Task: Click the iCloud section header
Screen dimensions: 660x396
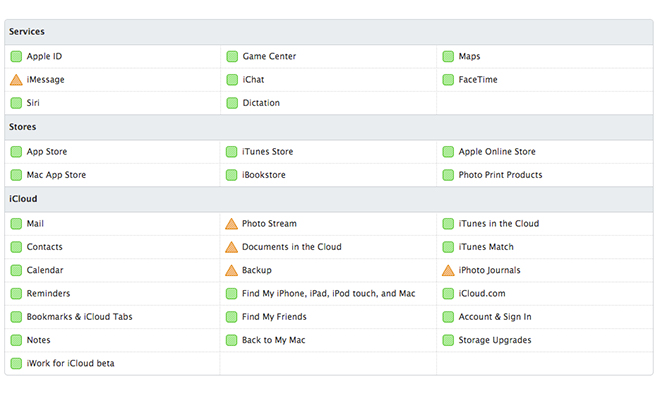Action: (329, 199)
